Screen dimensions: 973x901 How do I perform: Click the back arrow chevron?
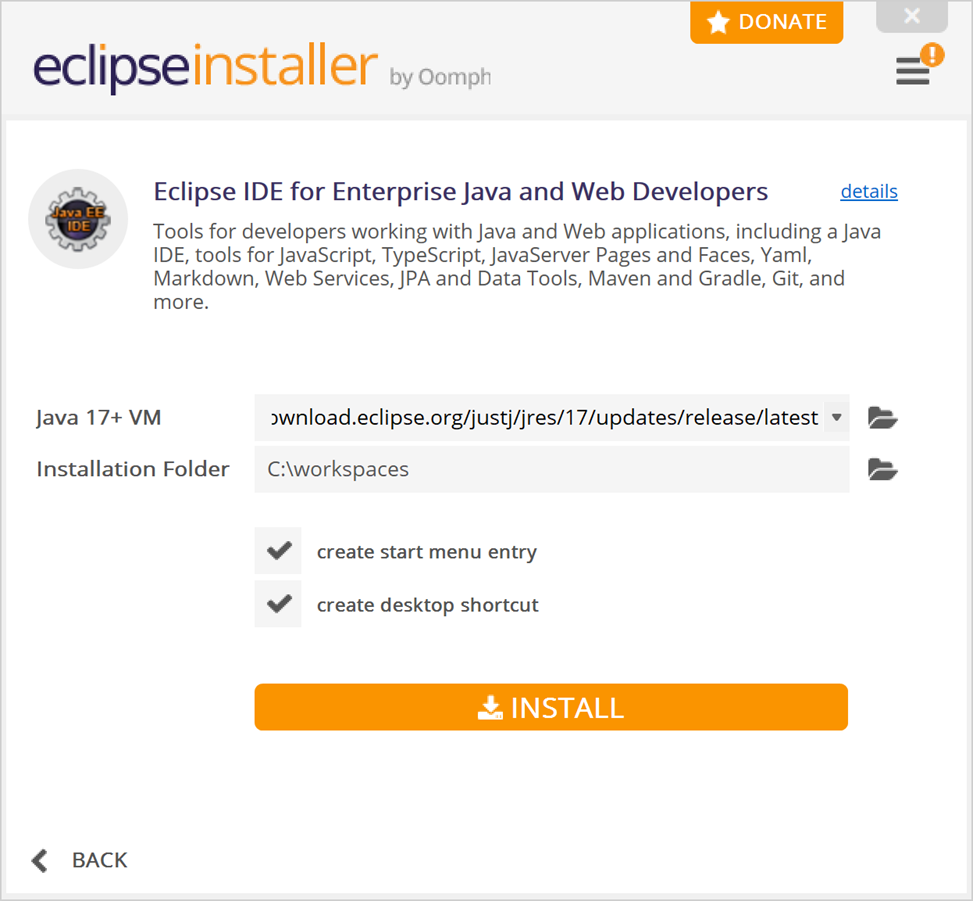pos(40,860)
